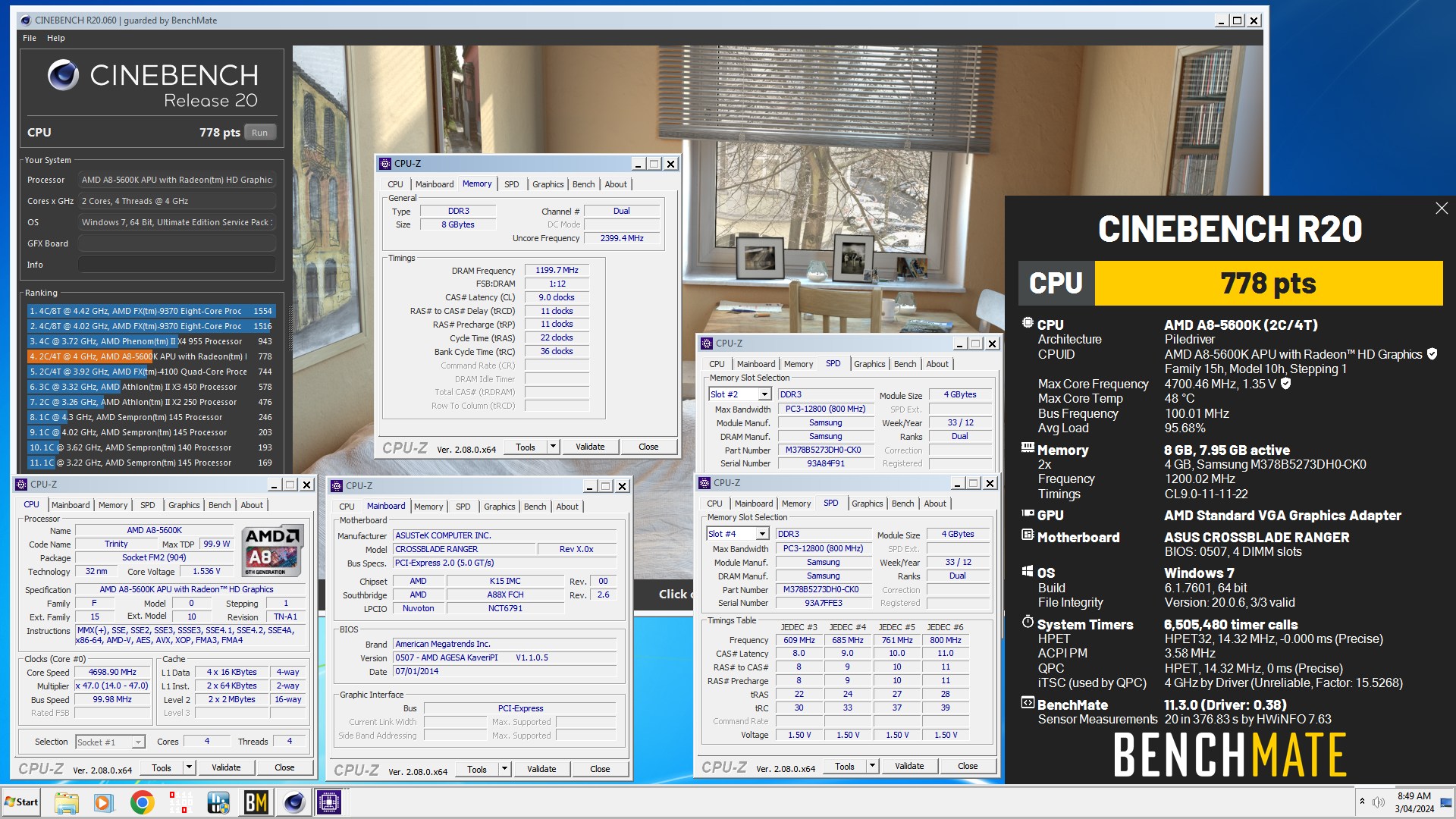Click the Memory module icon in BenchMate panel

[x=1028, y=448]
